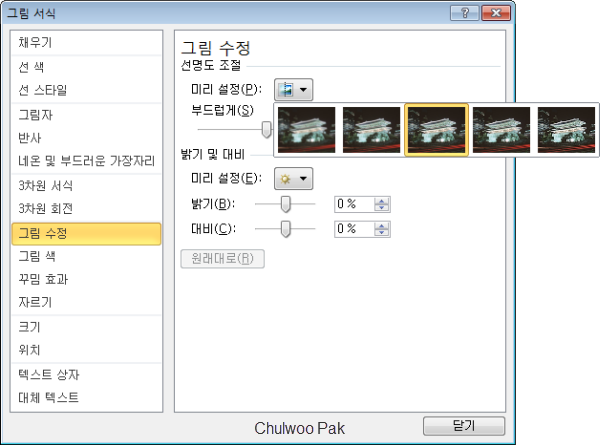
Task: Open brightness 미리 설정(E) preset dropdown
Action: pyautogui.click(x=293, y=179)
